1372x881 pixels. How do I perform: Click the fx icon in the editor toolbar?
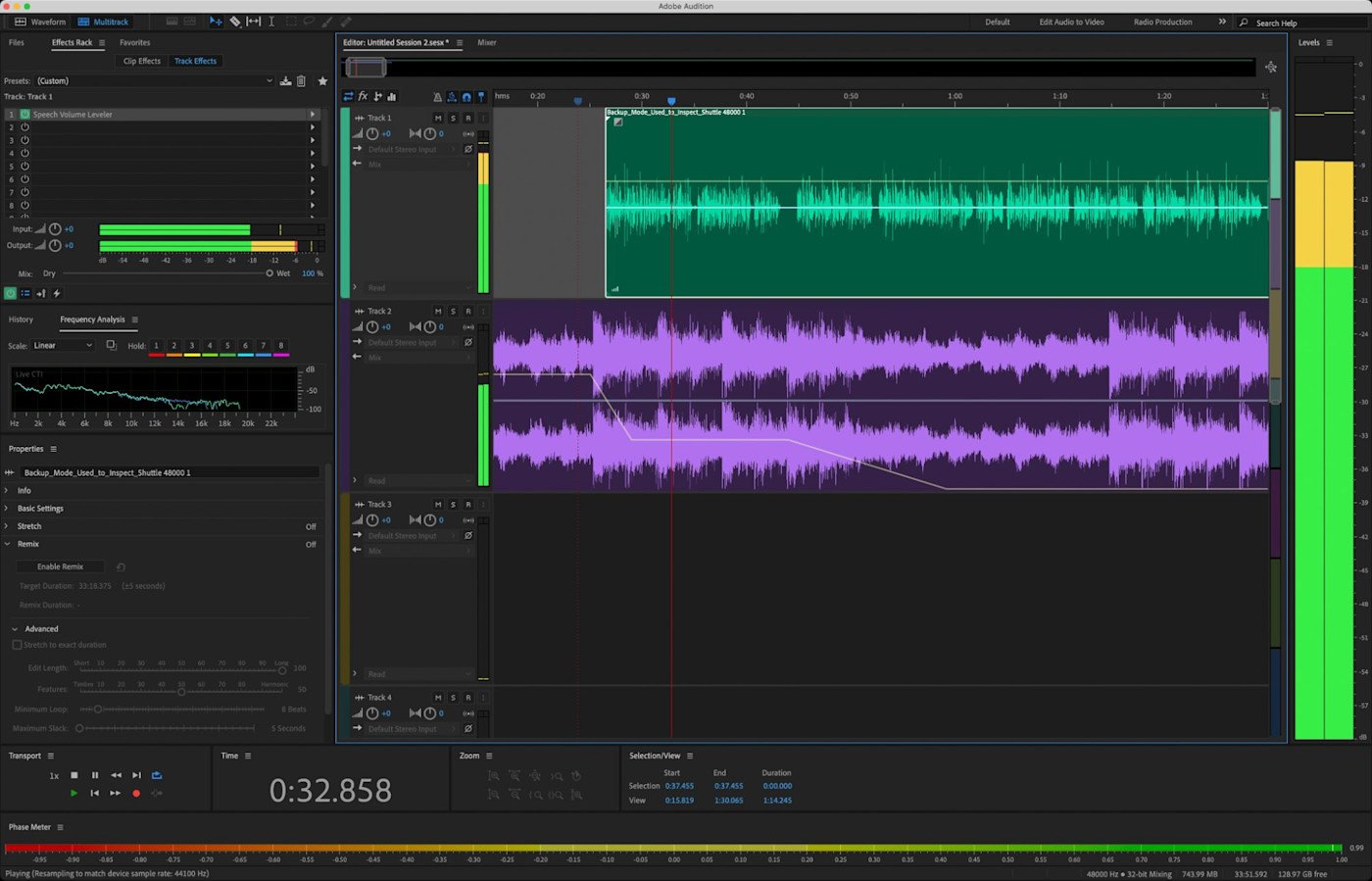click(363, 96)
